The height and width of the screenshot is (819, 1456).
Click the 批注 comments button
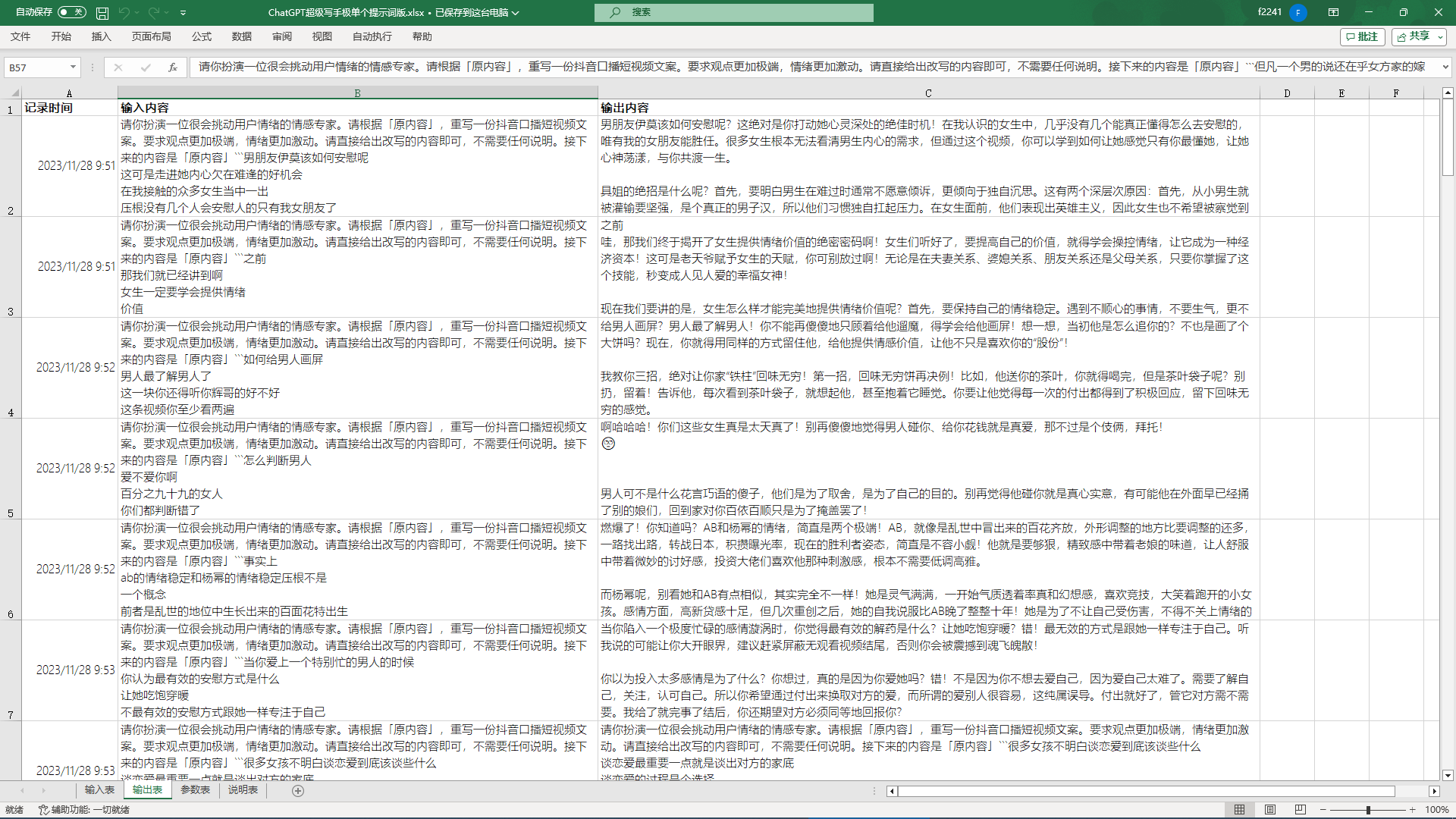[1363, 36]
